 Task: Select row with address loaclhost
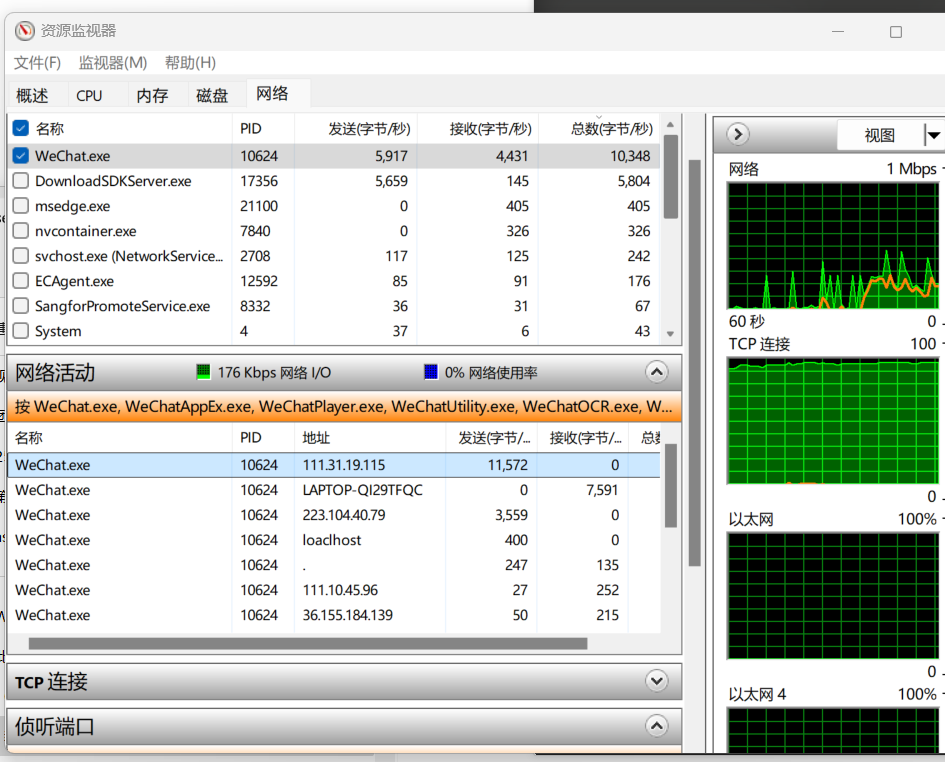(x=333, y=540)
